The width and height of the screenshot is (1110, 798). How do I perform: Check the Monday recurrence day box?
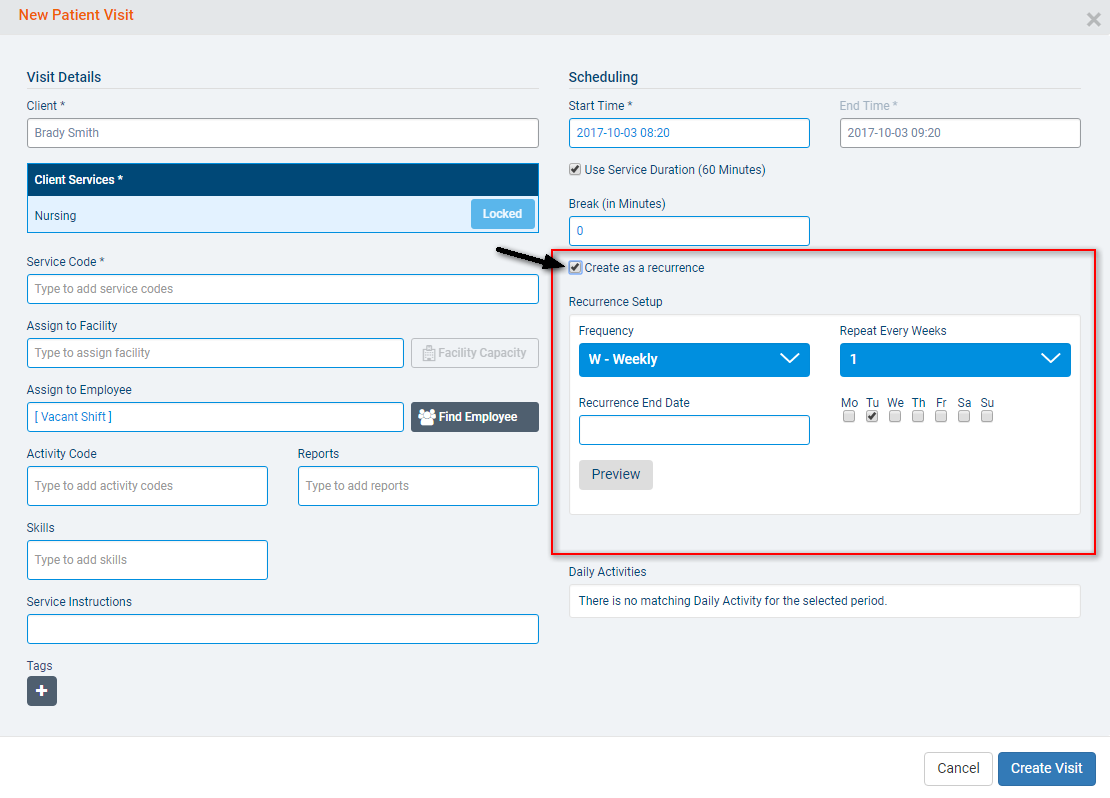[849, 417]
